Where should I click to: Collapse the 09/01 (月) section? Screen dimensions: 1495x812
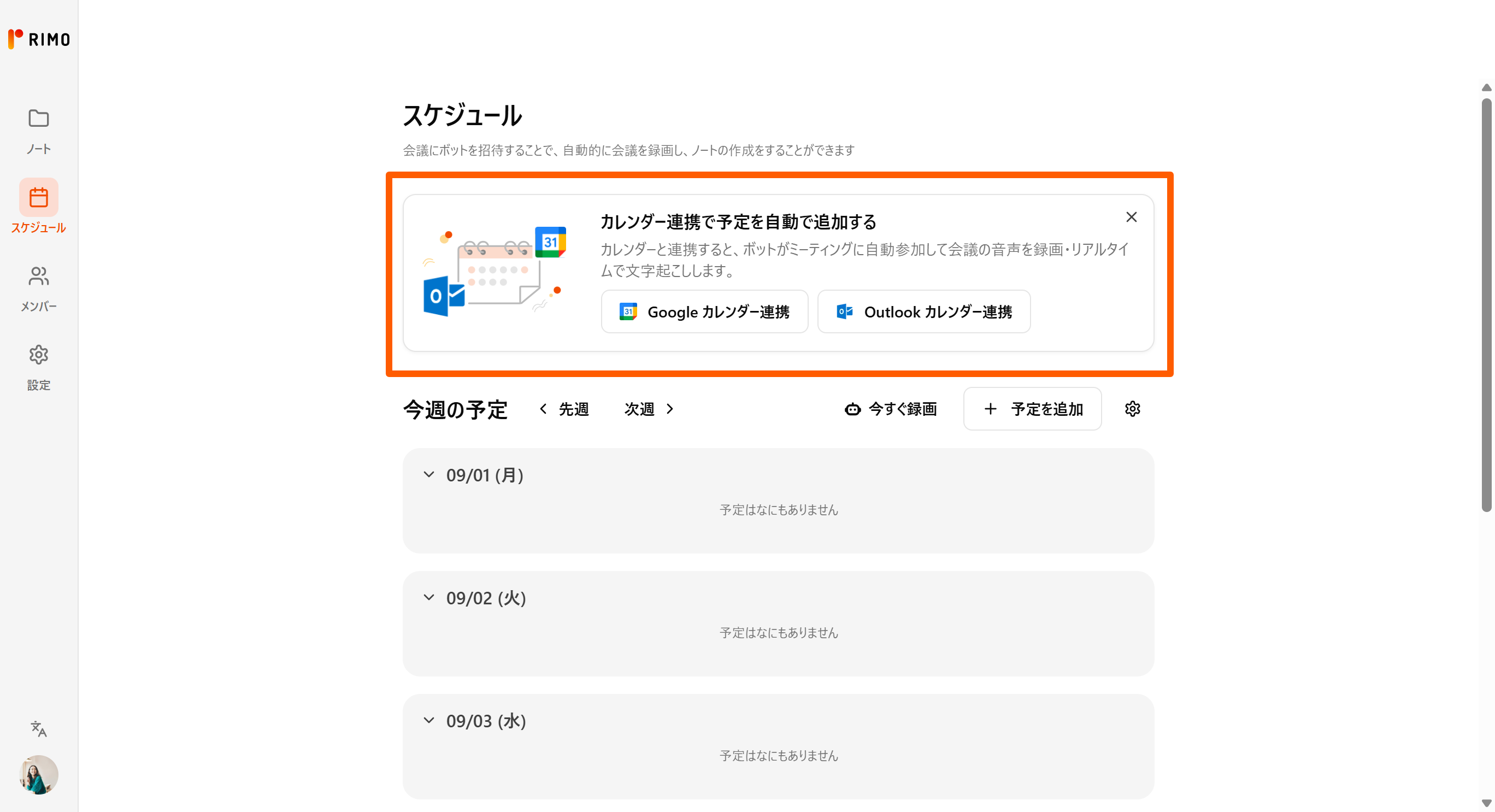pyautogui.click(x=429, y=475)
